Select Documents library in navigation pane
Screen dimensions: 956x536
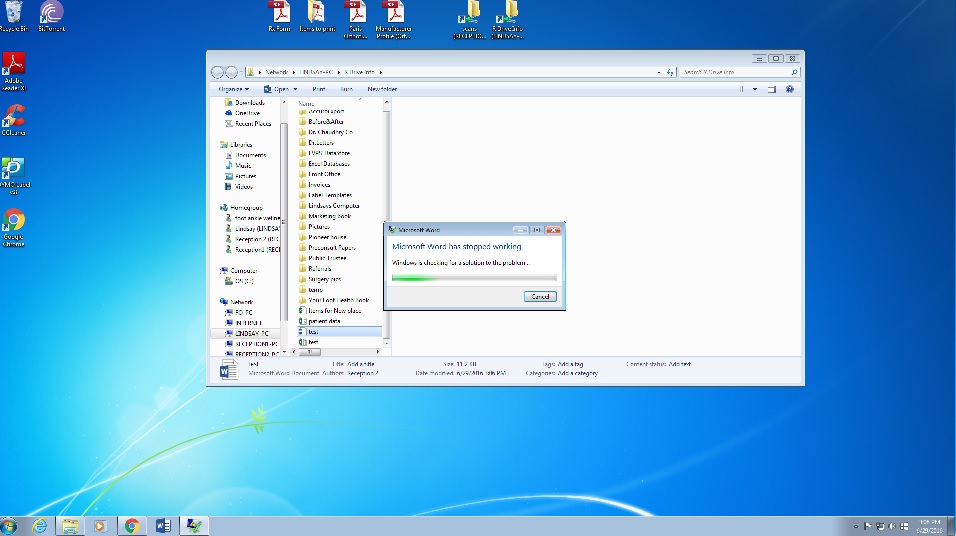[245, 155]
